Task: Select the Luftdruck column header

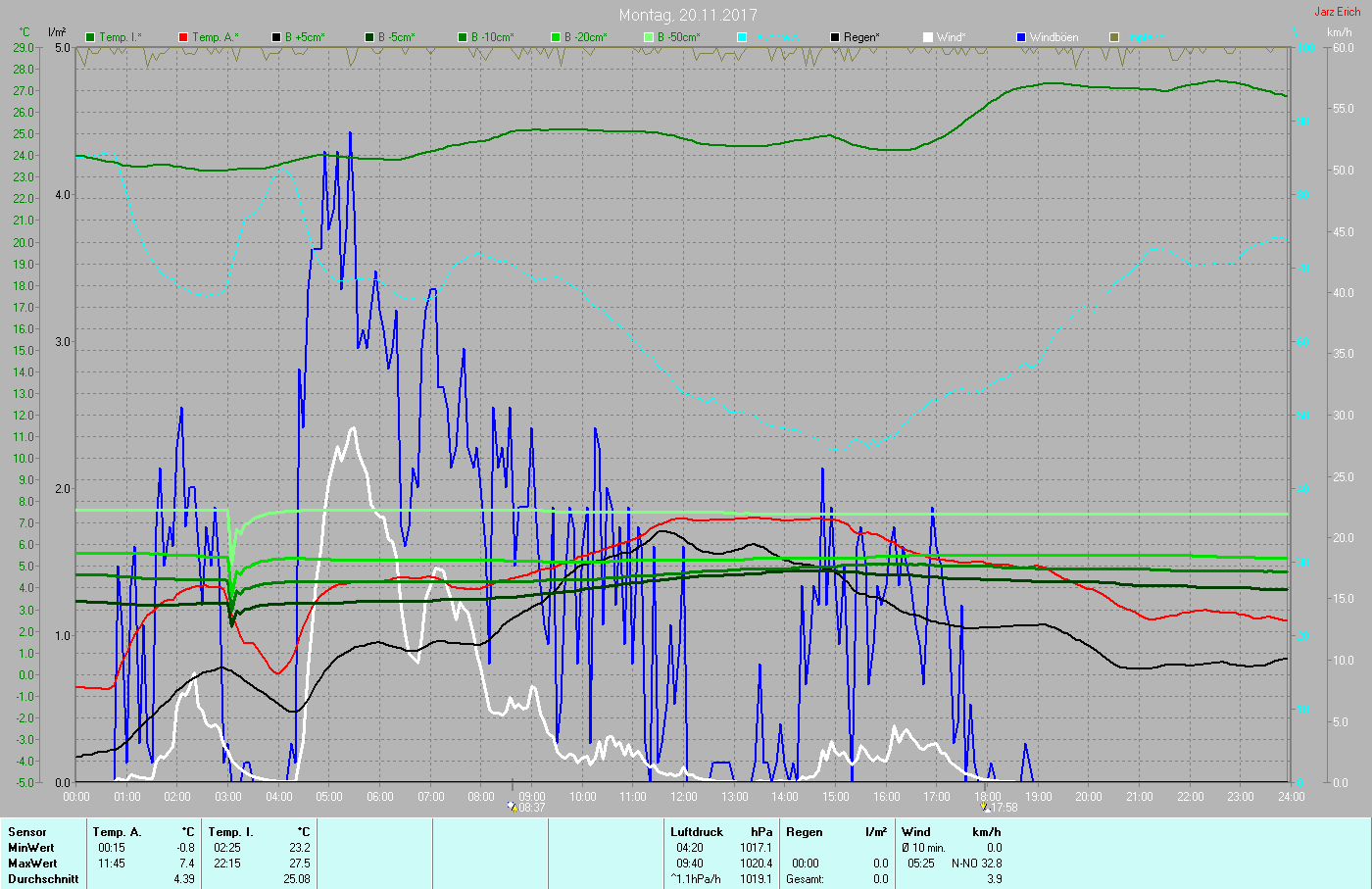Action: (x=697, y=832)
